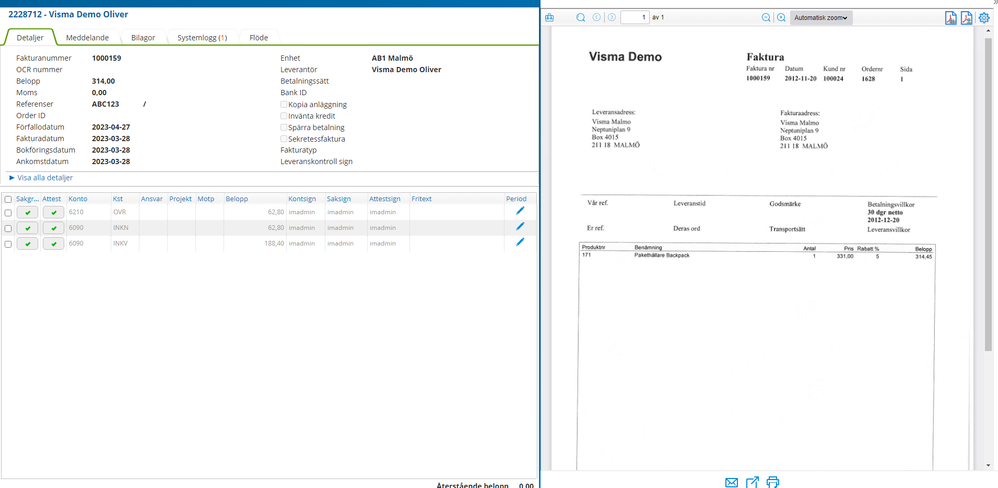Edit period pencil for OVR row
The width and height of the screenshot is (998, 488).
tap(520, 211)
